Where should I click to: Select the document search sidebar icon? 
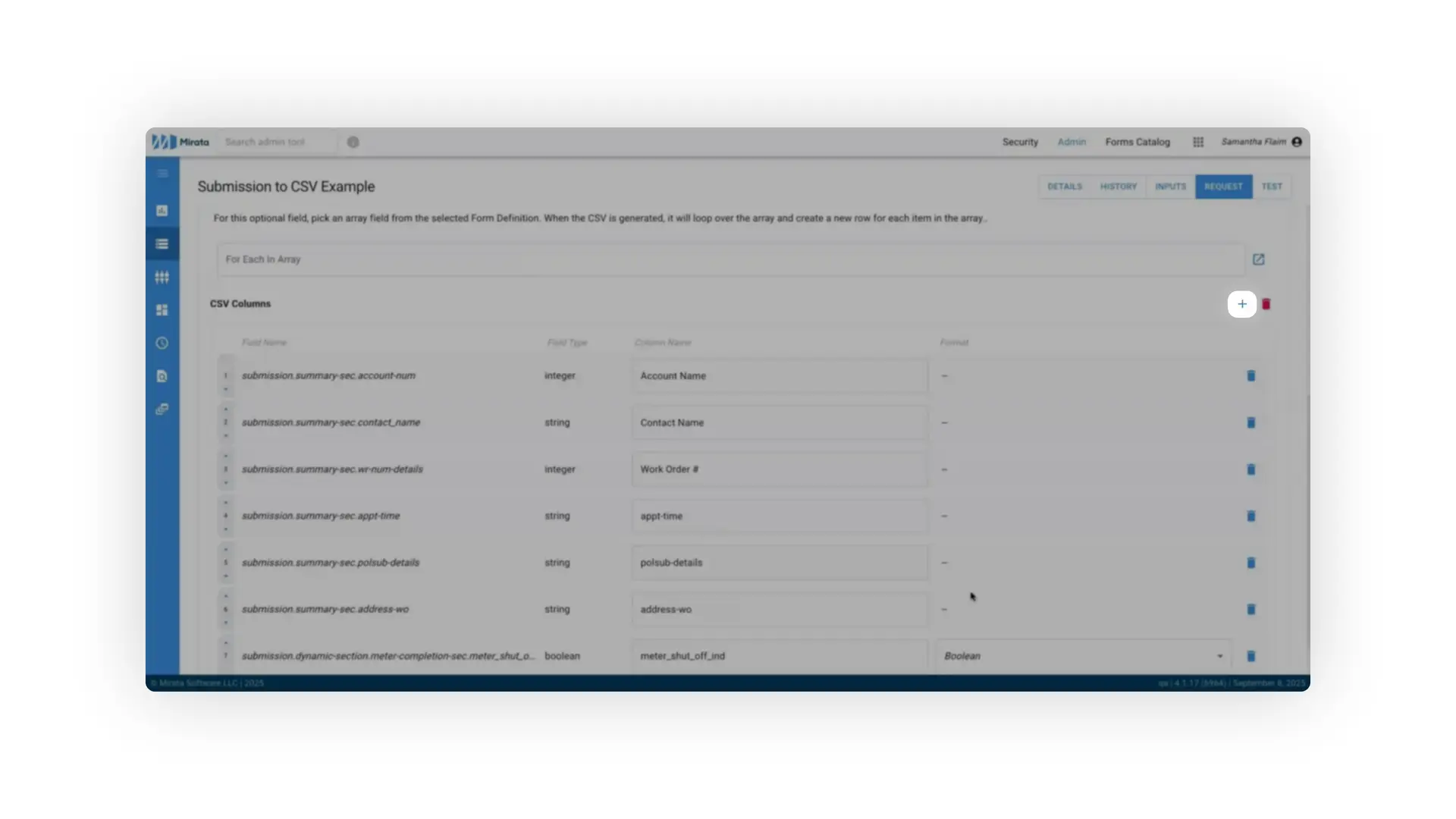pos(162,375)
